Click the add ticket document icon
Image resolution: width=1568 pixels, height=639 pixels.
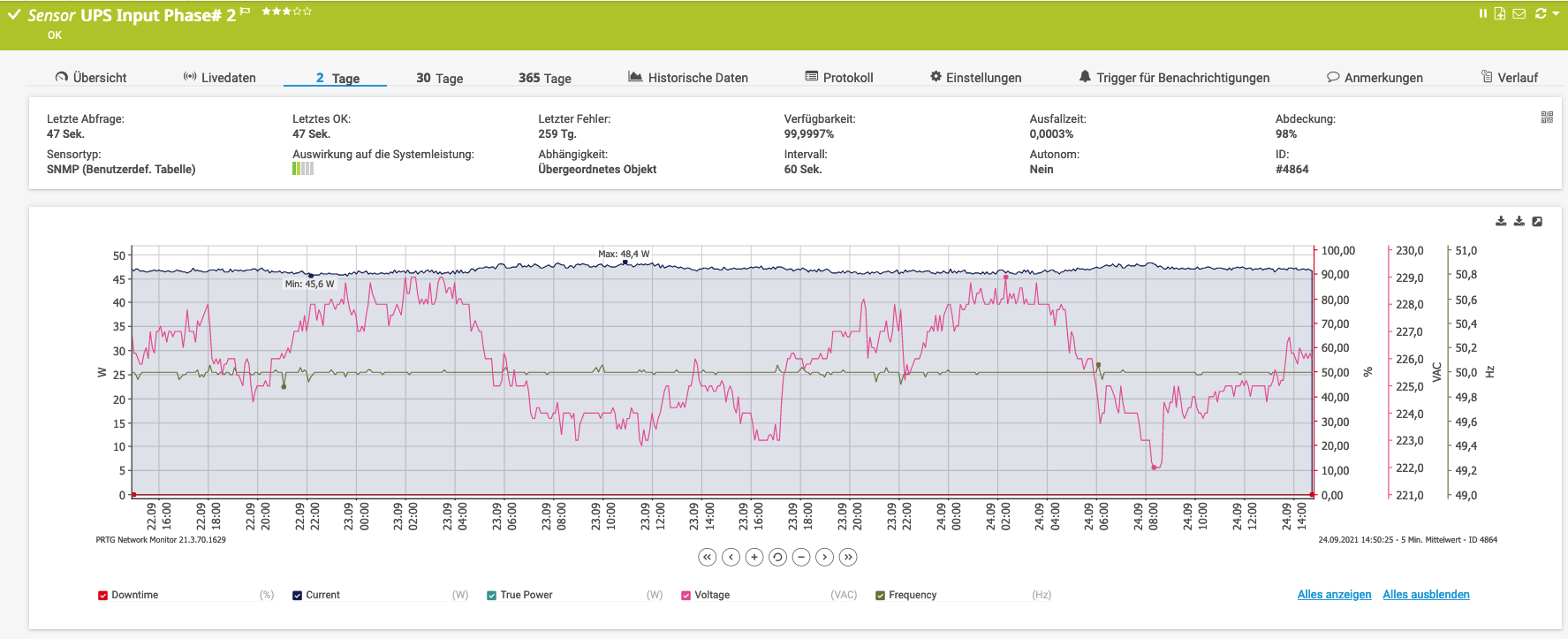point(1500,13)
